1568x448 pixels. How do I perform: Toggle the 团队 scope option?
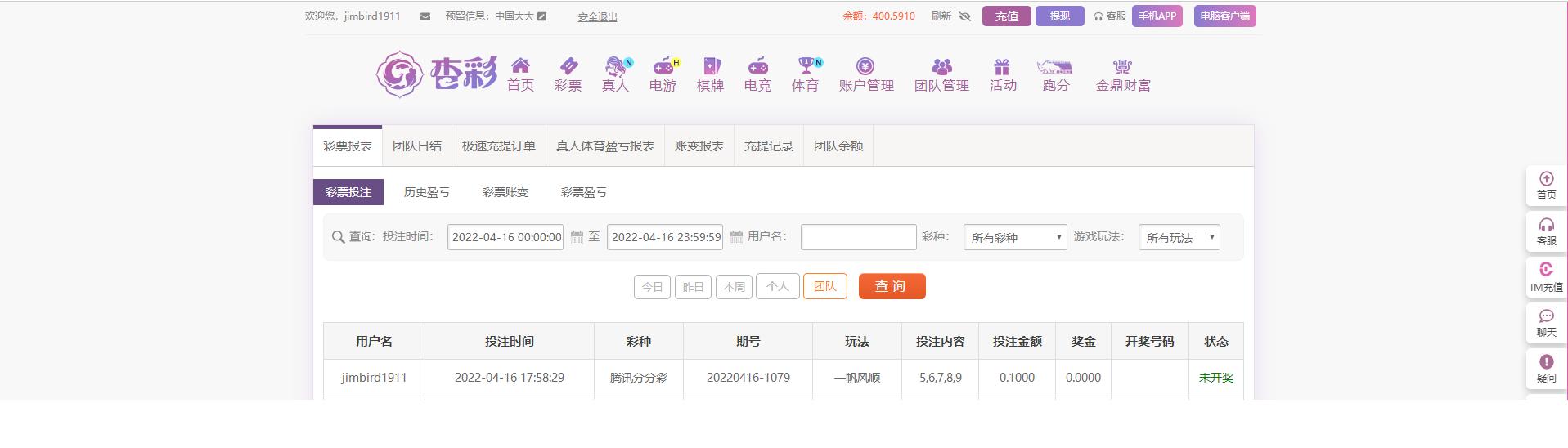click(x=825, y=286)
